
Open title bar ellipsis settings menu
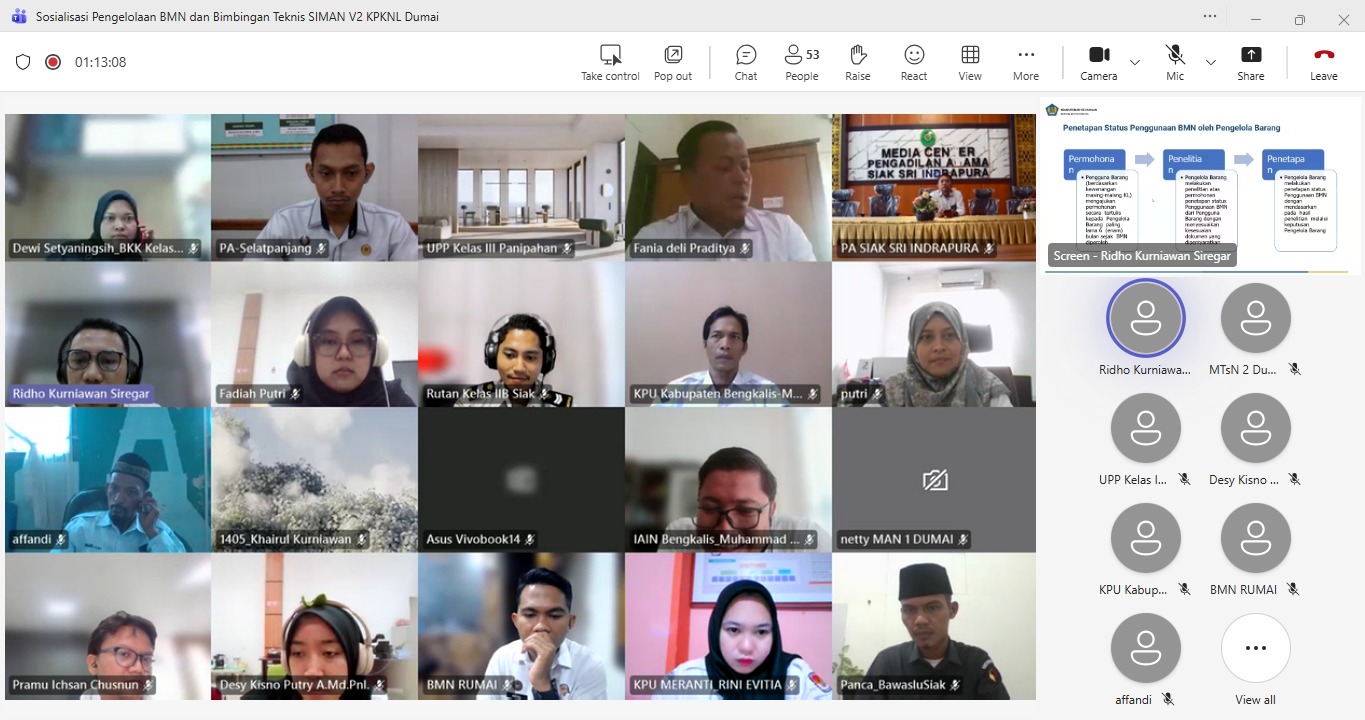click(x=1210, y=17)
